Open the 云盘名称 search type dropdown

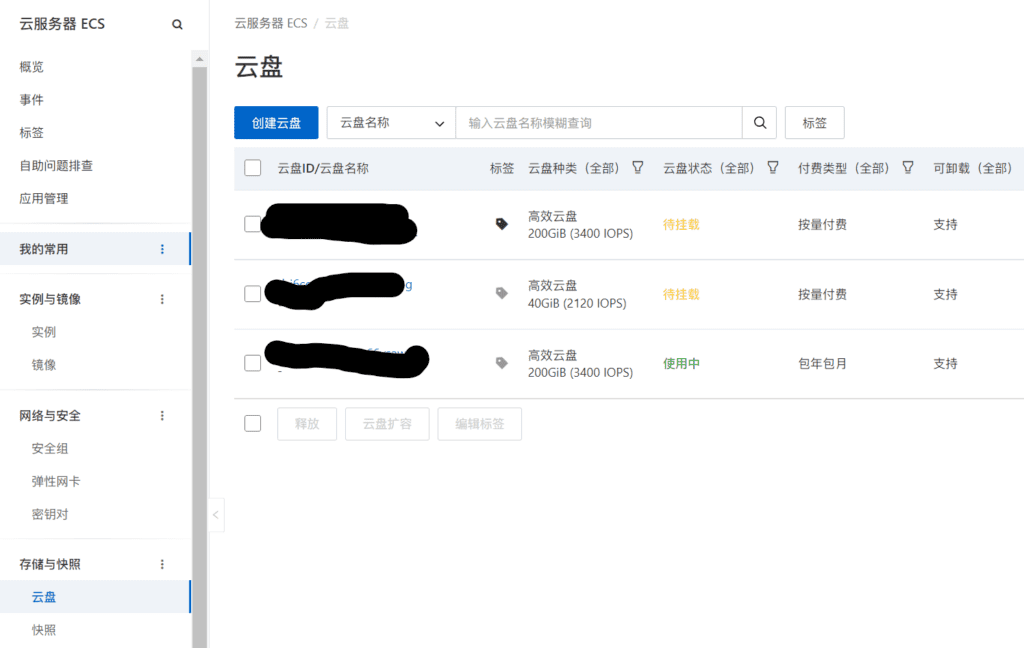[391, 123]
